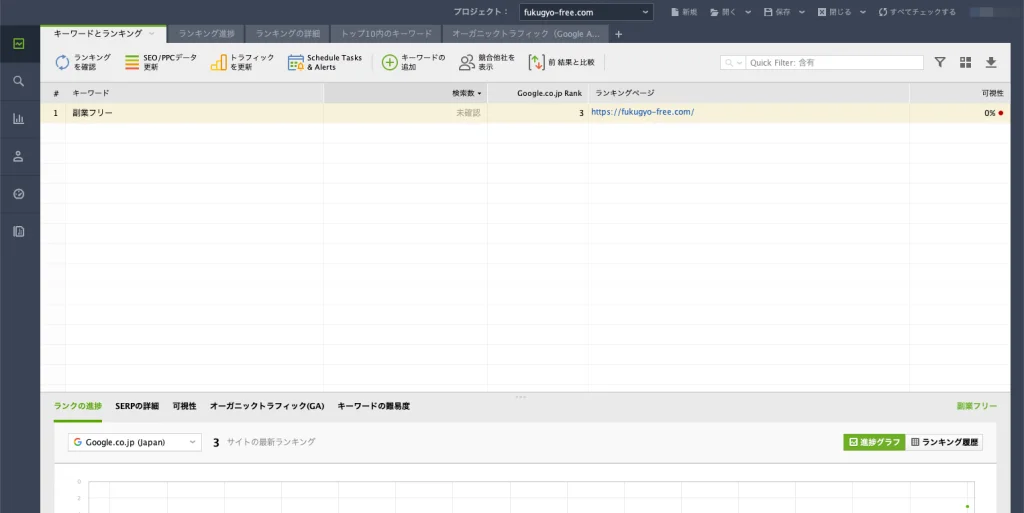The width and height of the screenshot is (1024, 513).
Task: Open the Quick Filter search options dropdown
Action: [734, 62]
